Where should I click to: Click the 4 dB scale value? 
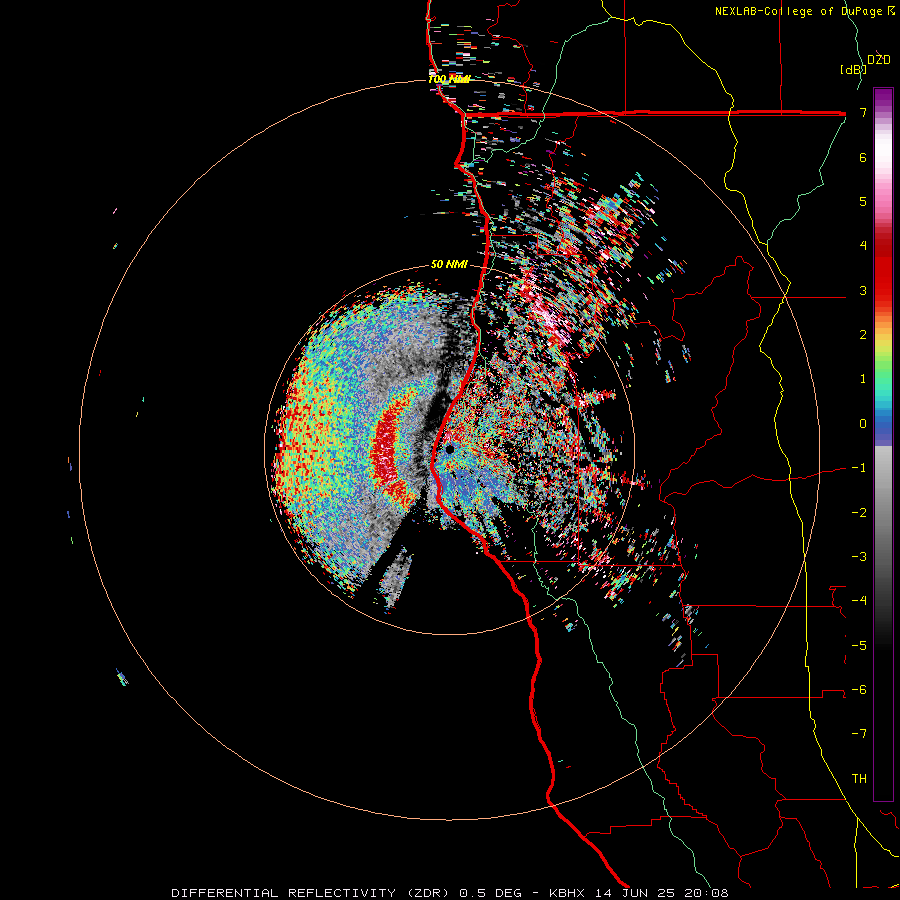coord(863,246)
